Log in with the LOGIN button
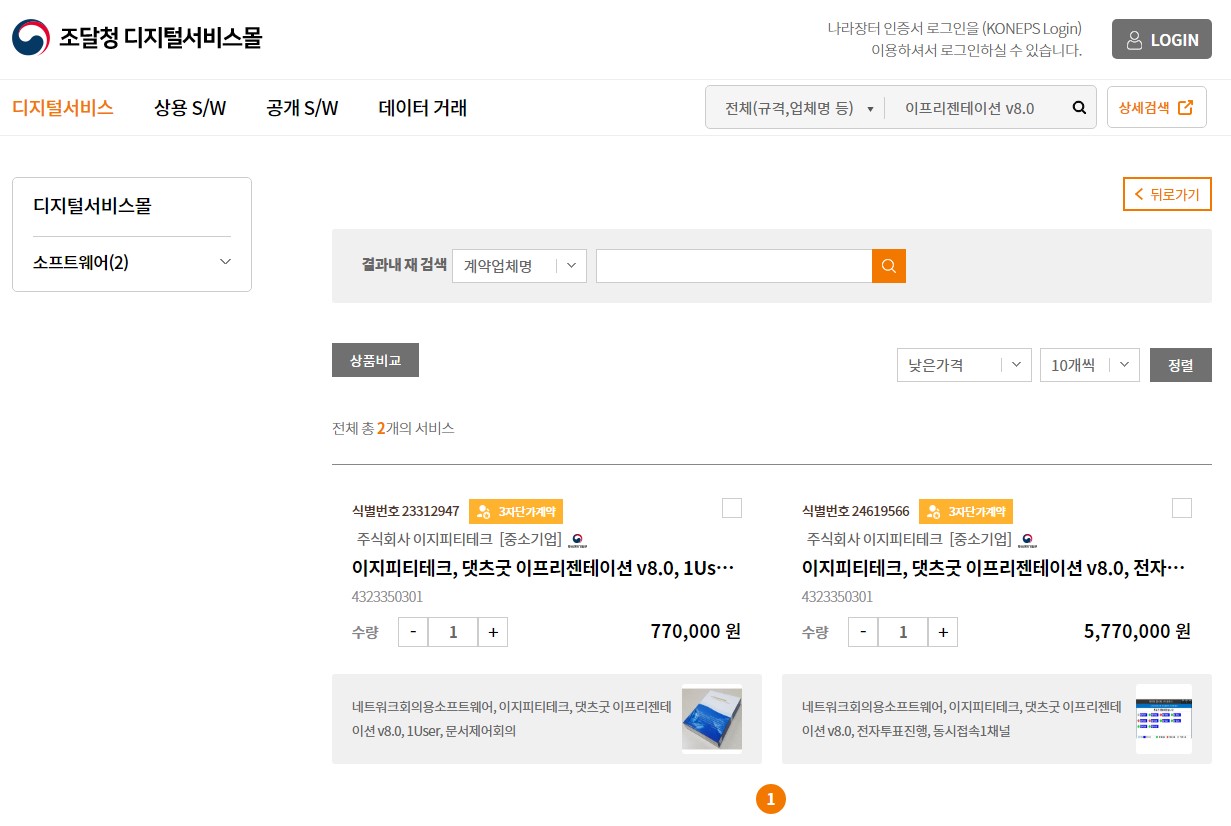1231x826 pixels. point(1162,40)
